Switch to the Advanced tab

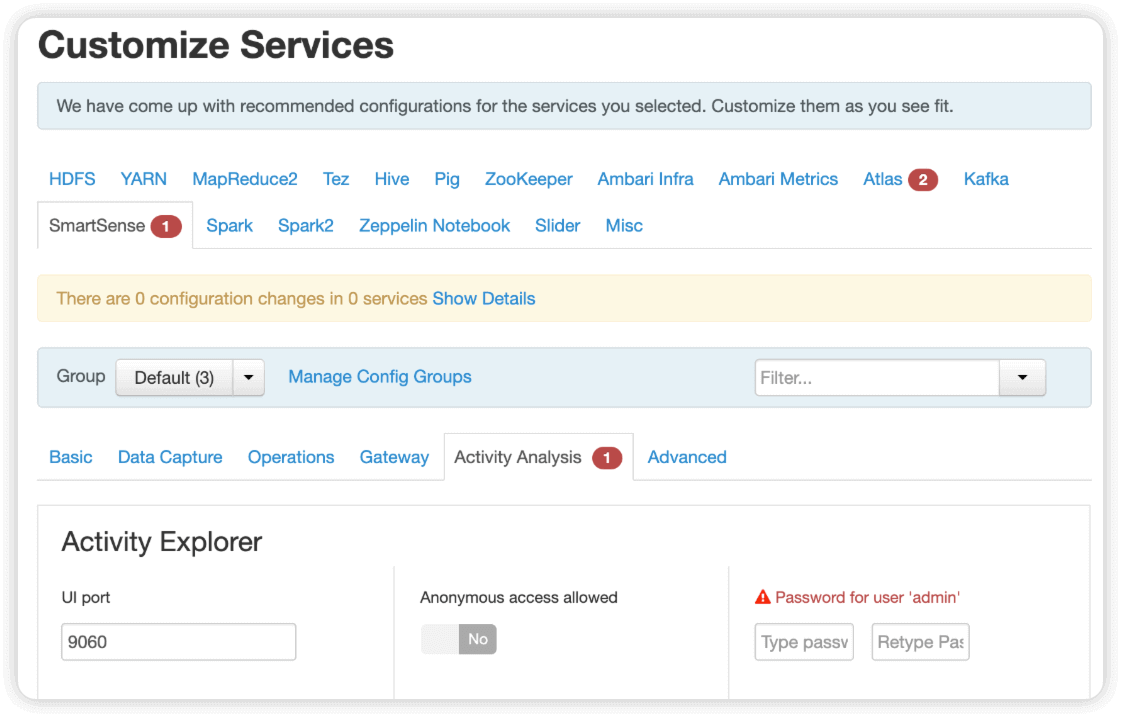click(687, 457)
